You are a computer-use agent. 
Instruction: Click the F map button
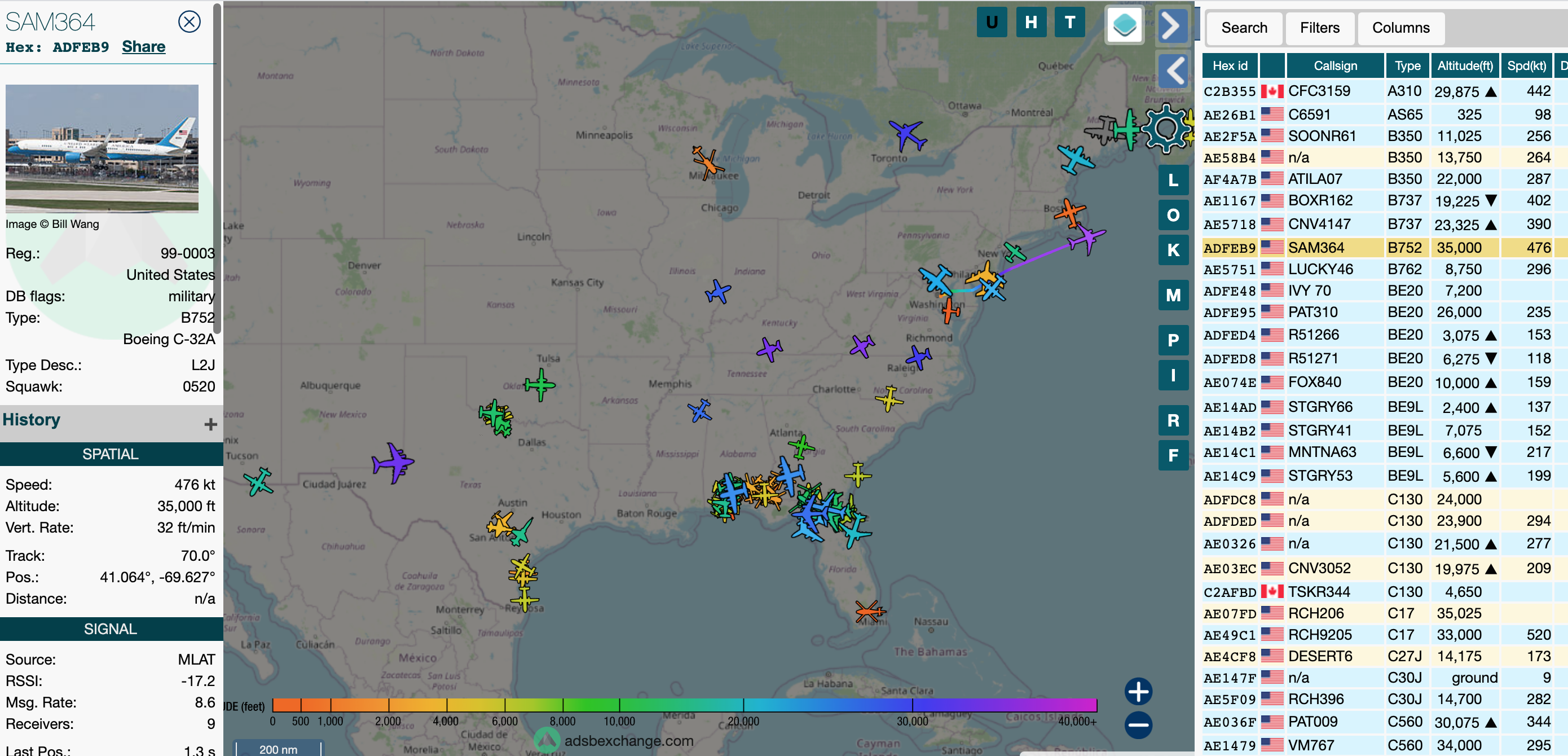tap(1173, 455)
